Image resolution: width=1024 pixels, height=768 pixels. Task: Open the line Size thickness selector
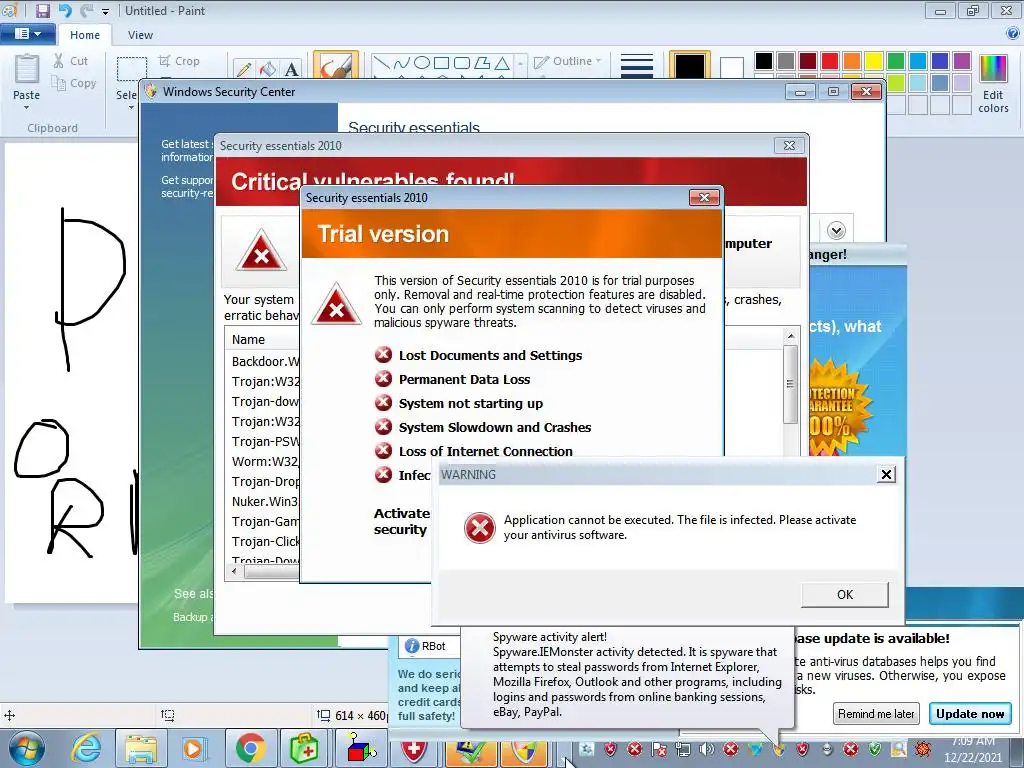(x=637, y=65)
